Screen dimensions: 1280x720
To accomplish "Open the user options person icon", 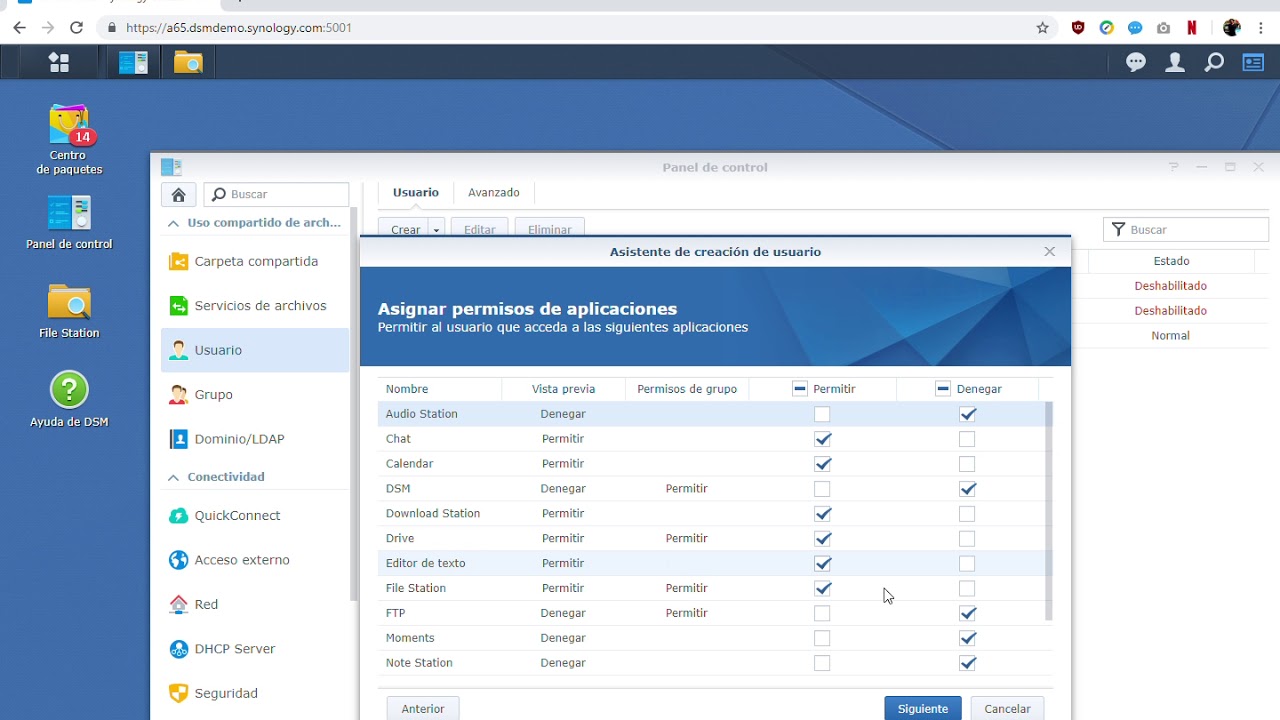I will pos(1175,62).
